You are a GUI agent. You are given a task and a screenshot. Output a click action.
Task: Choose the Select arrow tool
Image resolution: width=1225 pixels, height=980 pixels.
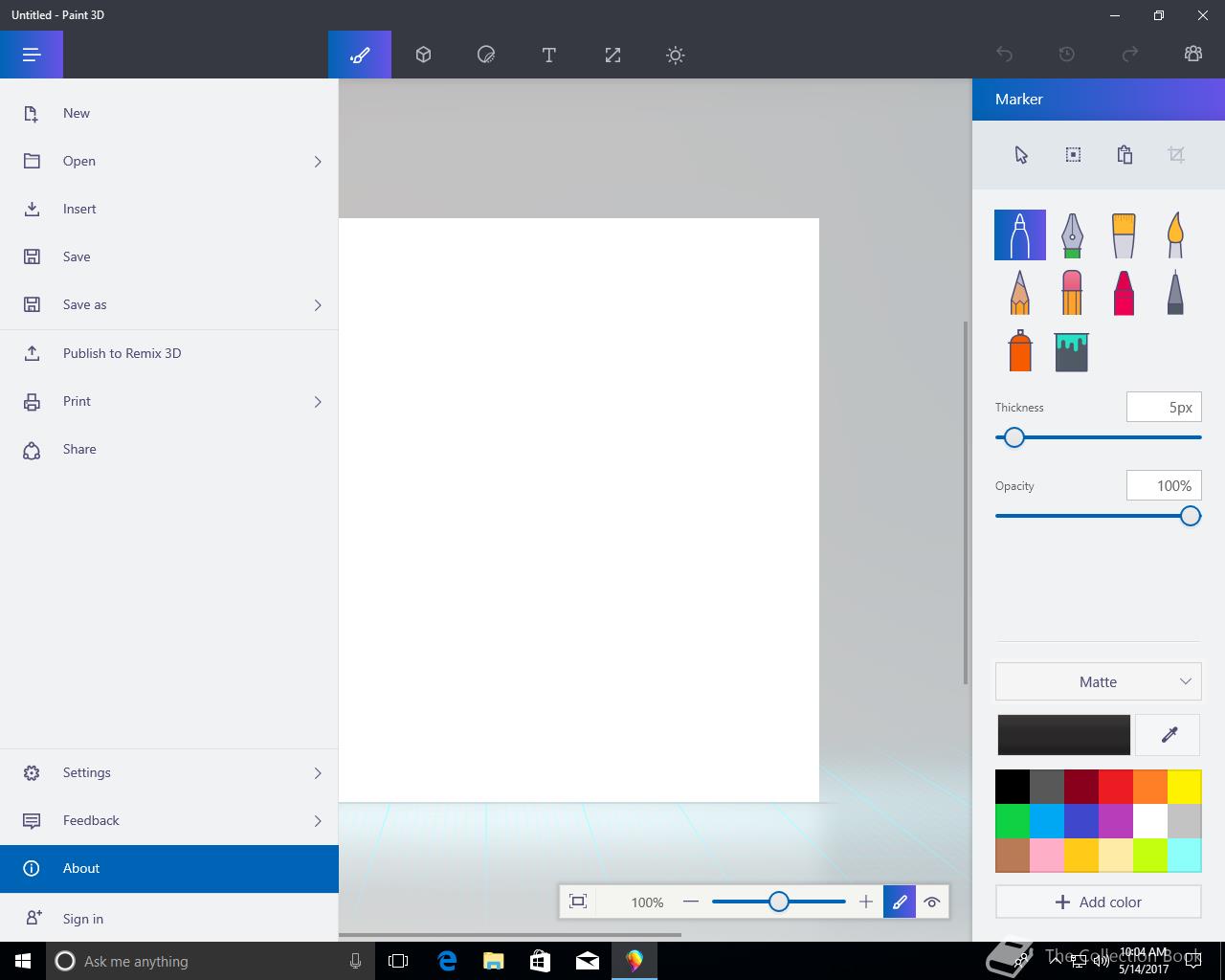(x=1021, y=155)
